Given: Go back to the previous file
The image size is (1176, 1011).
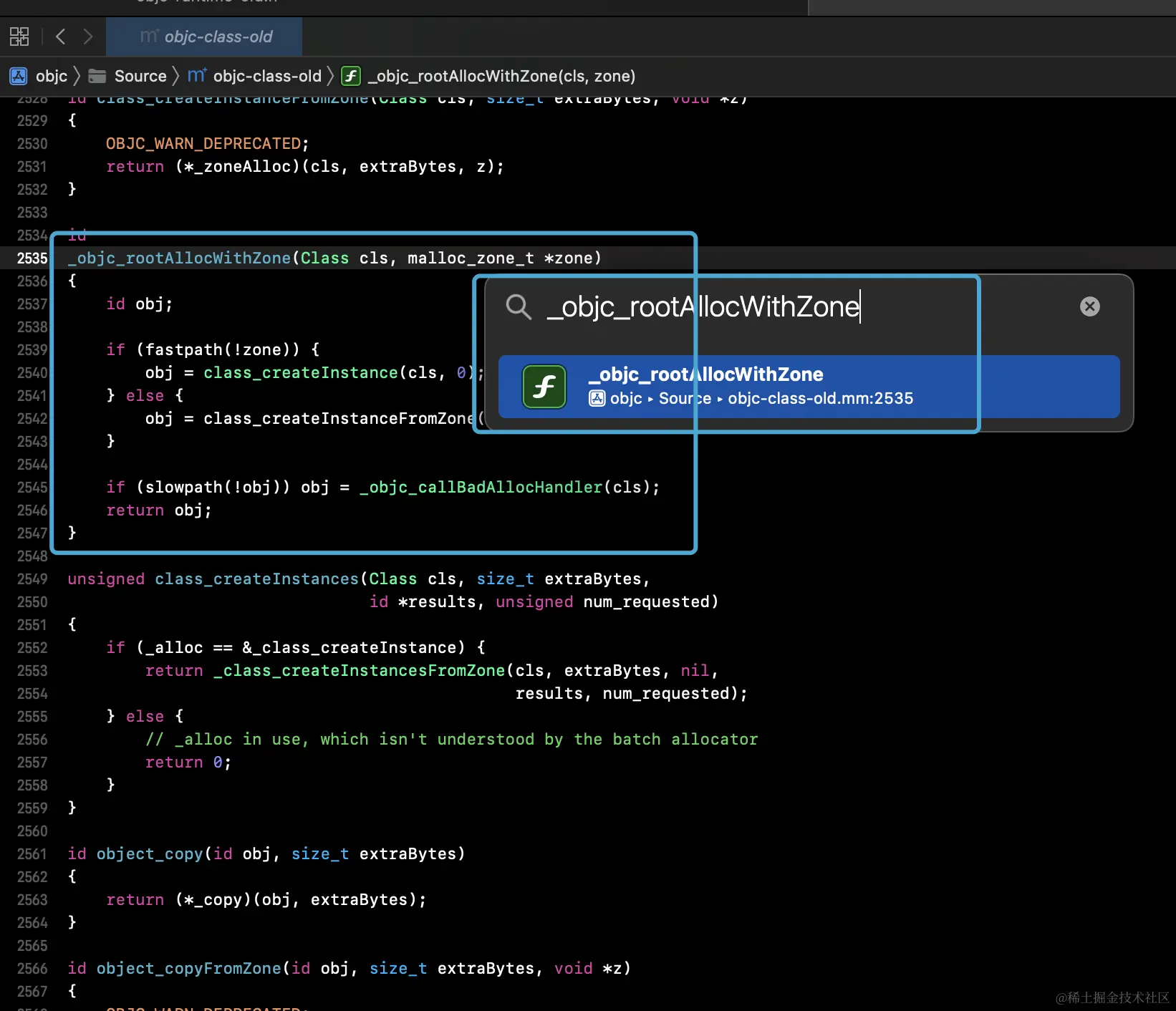Looking at the screenshot, I should (61, 37).
